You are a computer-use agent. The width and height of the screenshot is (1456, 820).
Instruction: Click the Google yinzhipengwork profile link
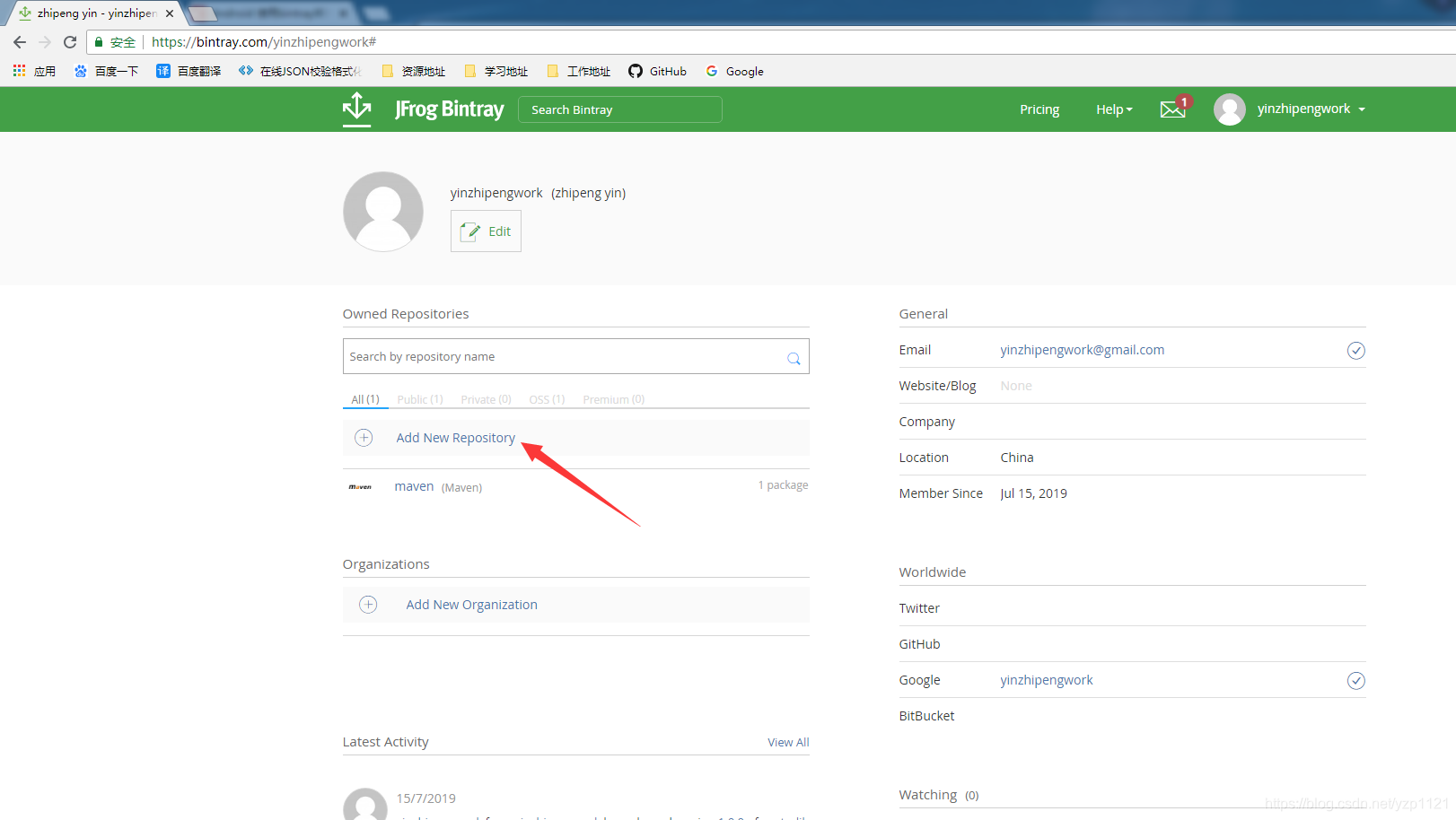[x=1047, y=680]
